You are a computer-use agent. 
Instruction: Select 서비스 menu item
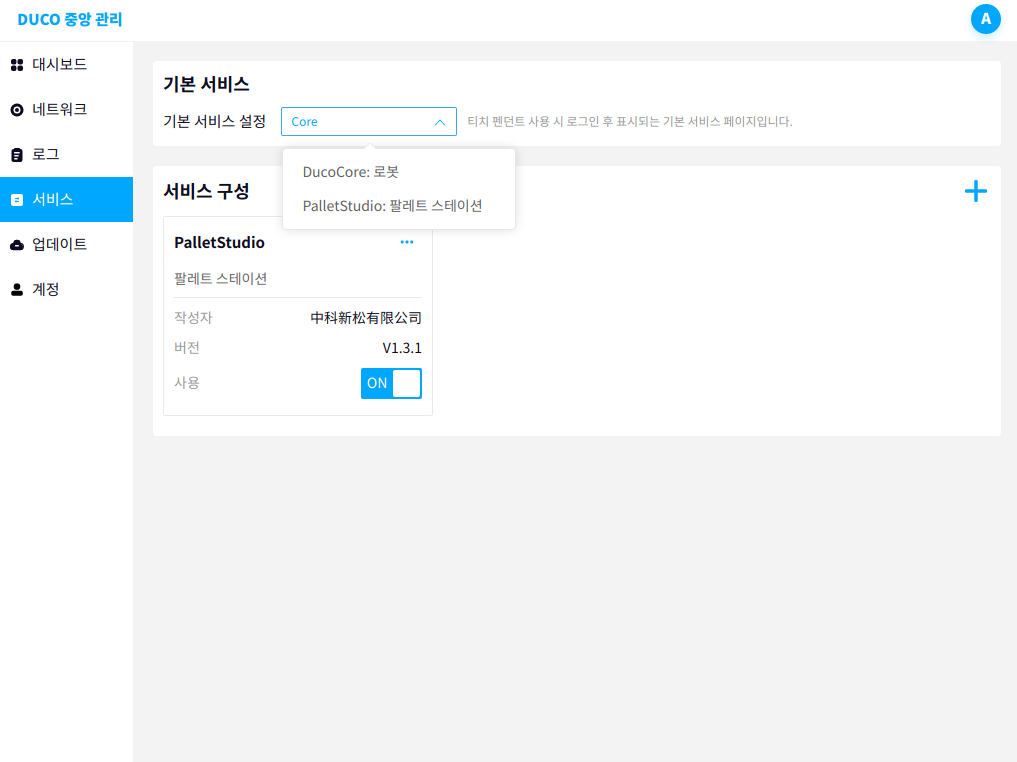pos(66,200)
